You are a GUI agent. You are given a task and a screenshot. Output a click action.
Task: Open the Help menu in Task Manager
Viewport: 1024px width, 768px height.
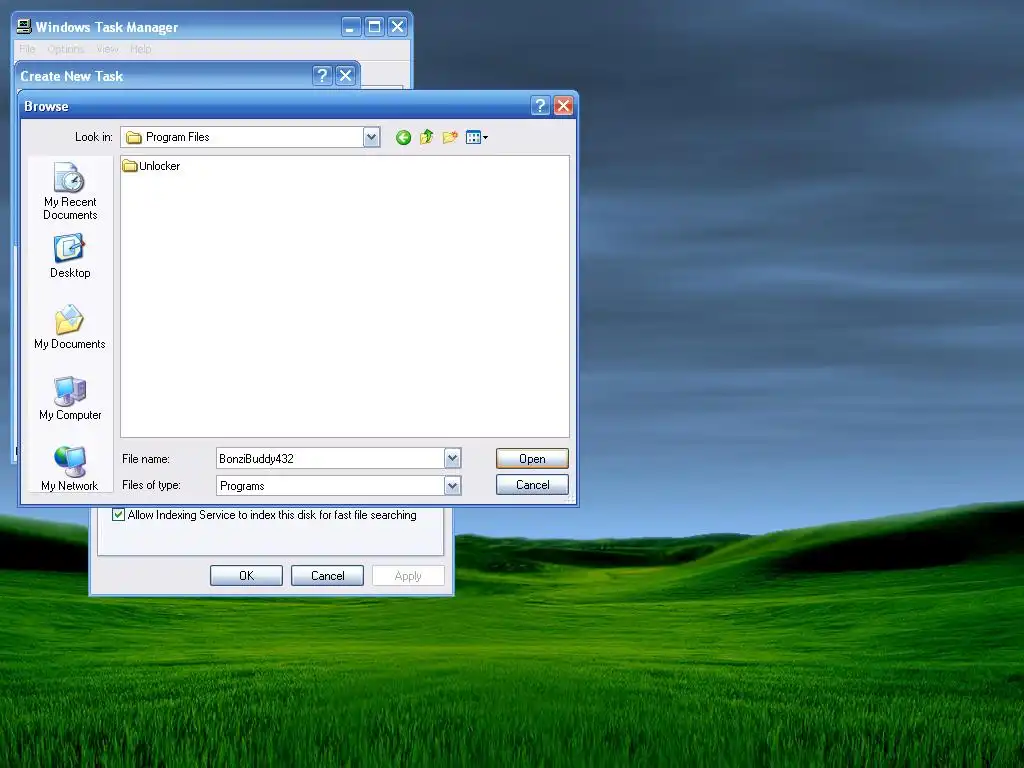tap(140, 49)
